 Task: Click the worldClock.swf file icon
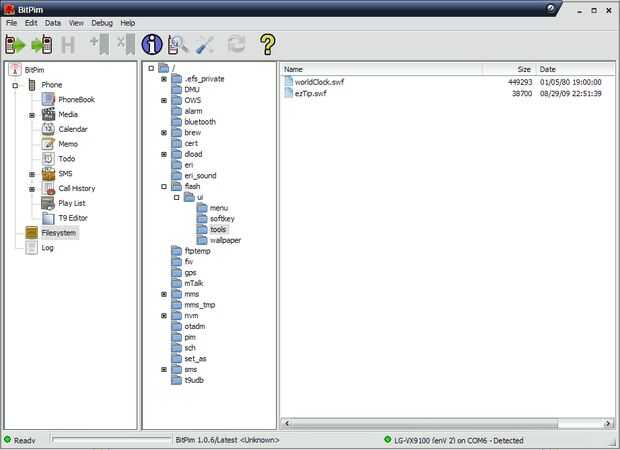coord(289,81)
